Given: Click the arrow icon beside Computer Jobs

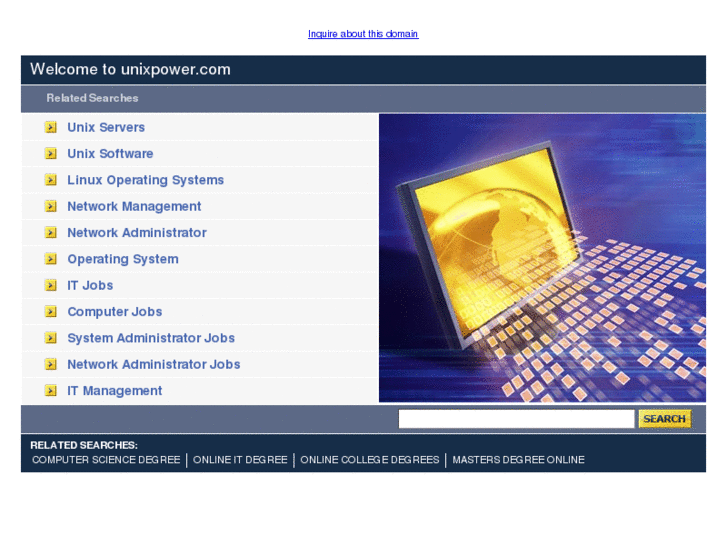Looking at the screenshot, I should tap(51, 312).
